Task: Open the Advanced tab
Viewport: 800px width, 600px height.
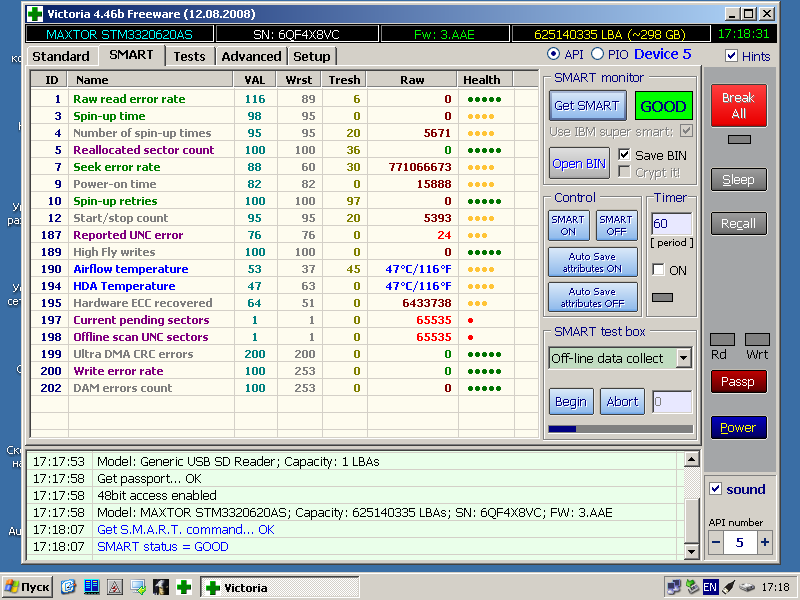Action: pyautogui.click(x=251, y=56)
